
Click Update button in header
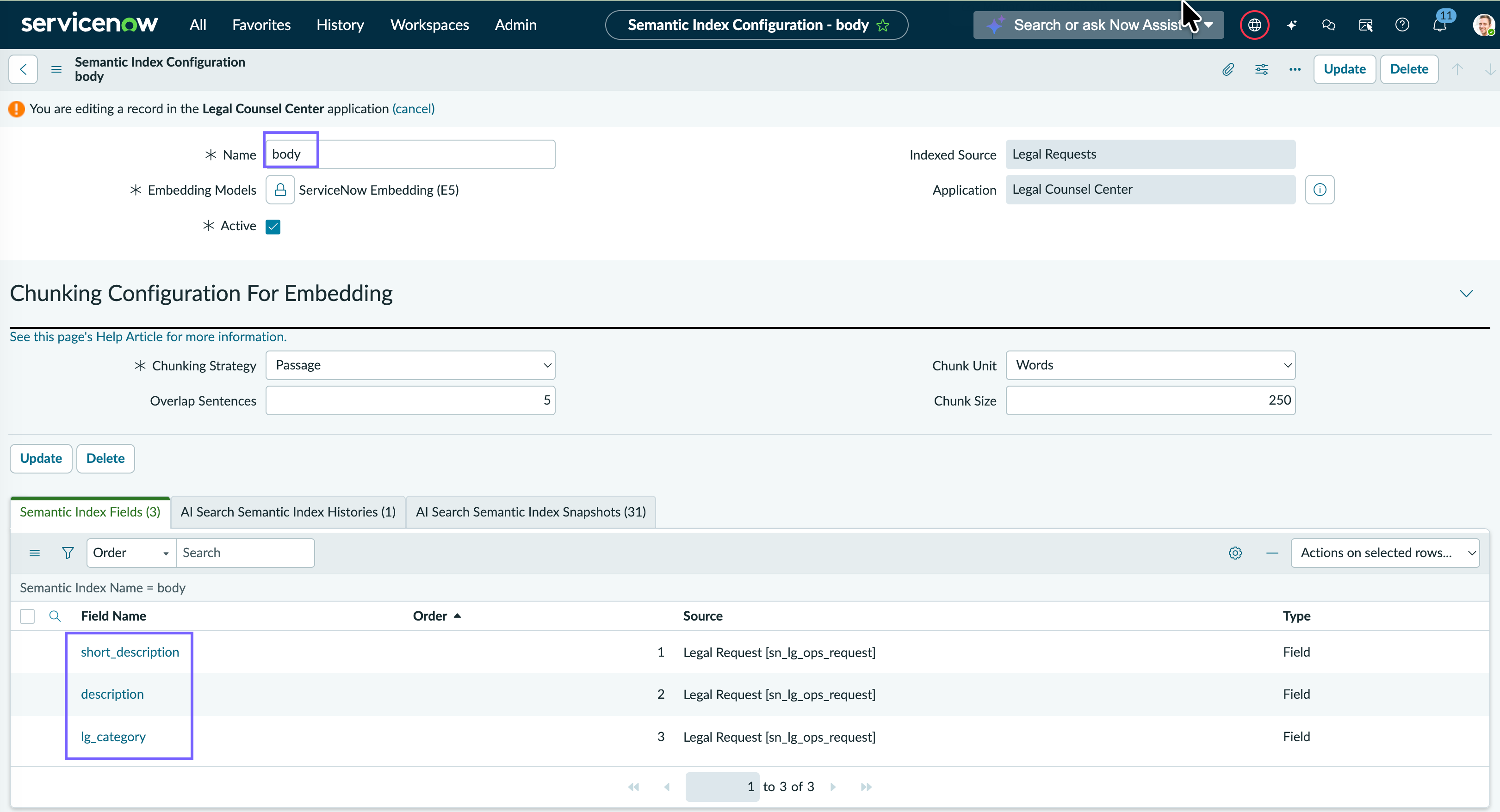click(1344, 69)
